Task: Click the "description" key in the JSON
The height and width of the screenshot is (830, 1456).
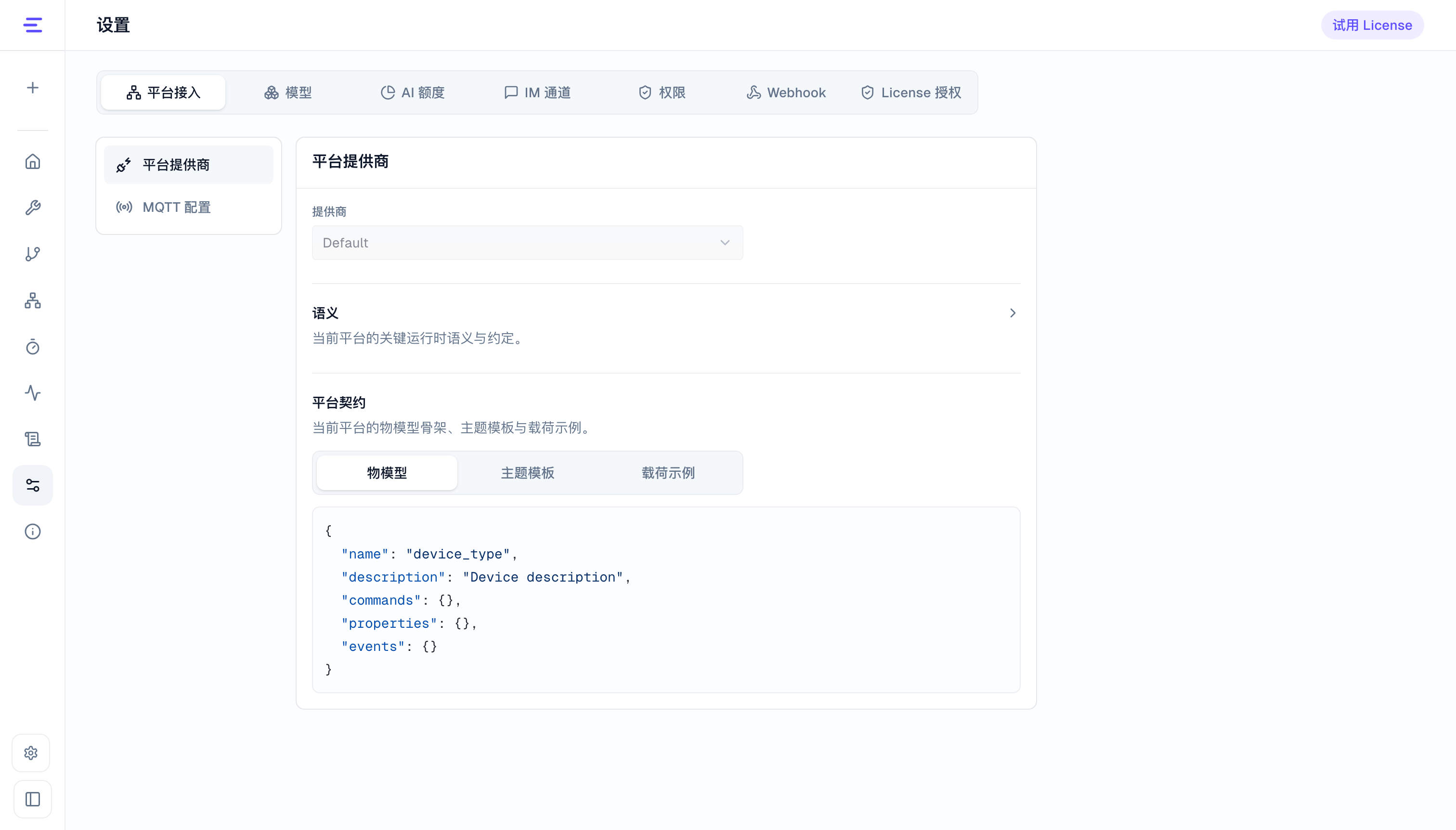Action: [393, 577]
